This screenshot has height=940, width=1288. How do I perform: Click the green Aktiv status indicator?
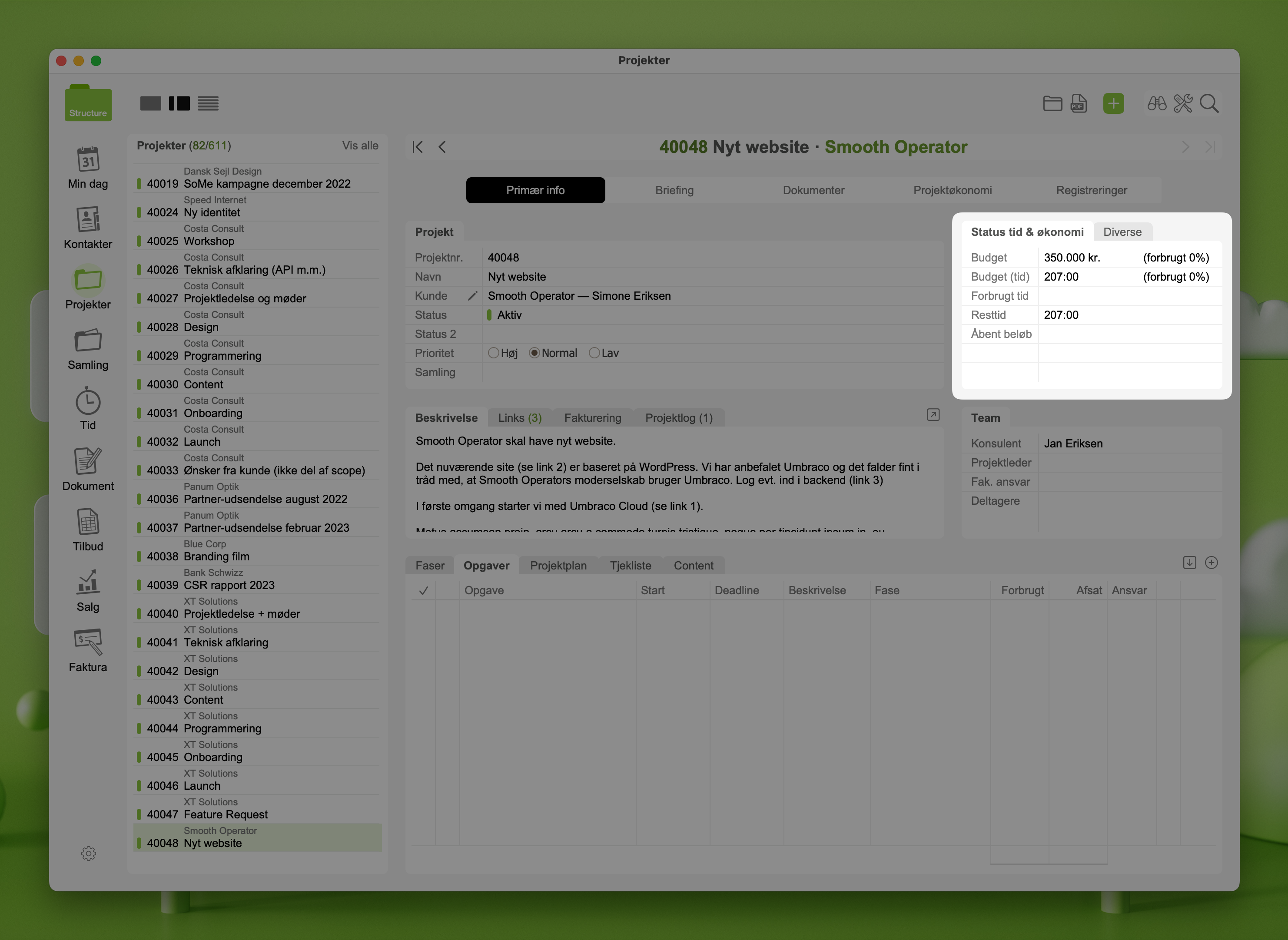click(x=489, y=315)
